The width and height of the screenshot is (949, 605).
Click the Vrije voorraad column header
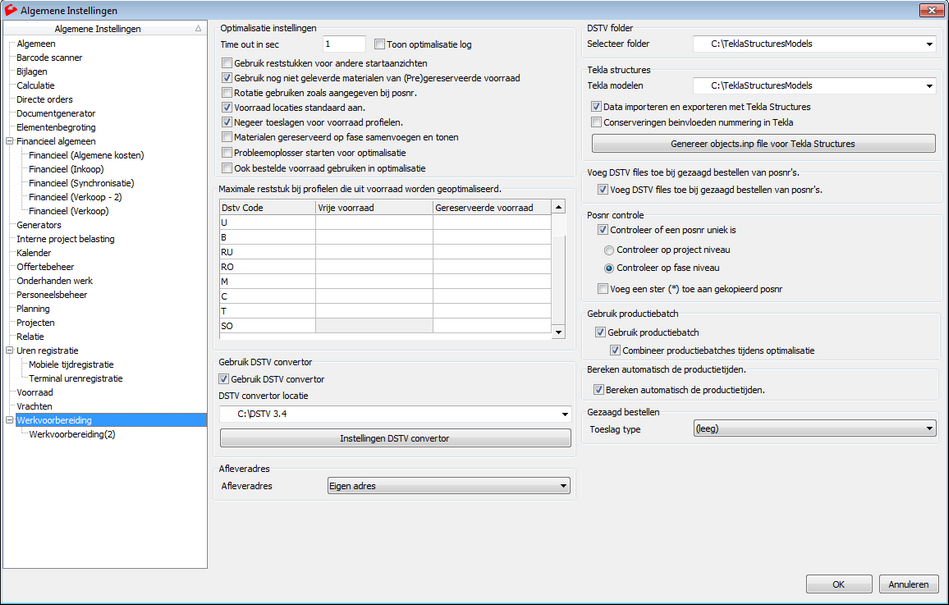click(x=374, y=208)
